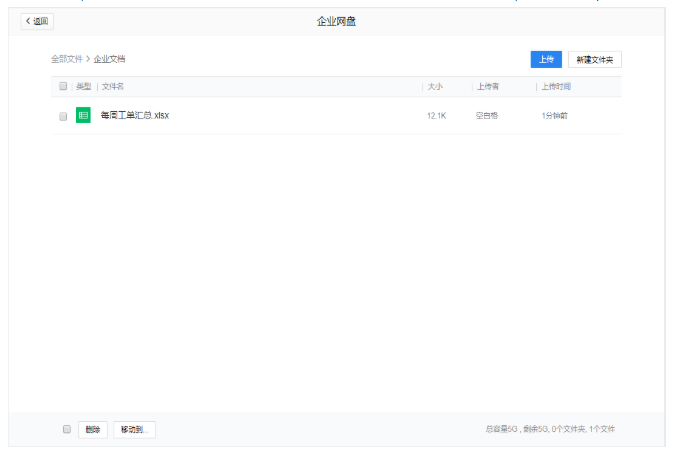Click the 1分钟前 upload time cell
The image size is (675, 467).
click(555, 116)
